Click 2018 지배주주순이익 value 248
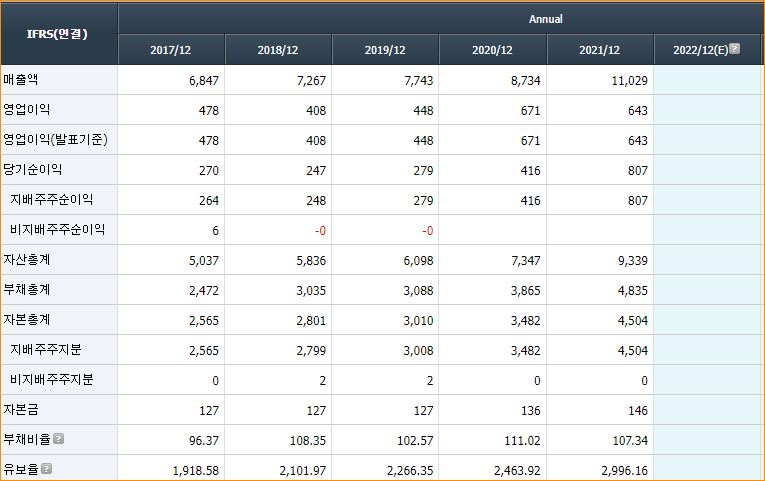 (316, 200)
